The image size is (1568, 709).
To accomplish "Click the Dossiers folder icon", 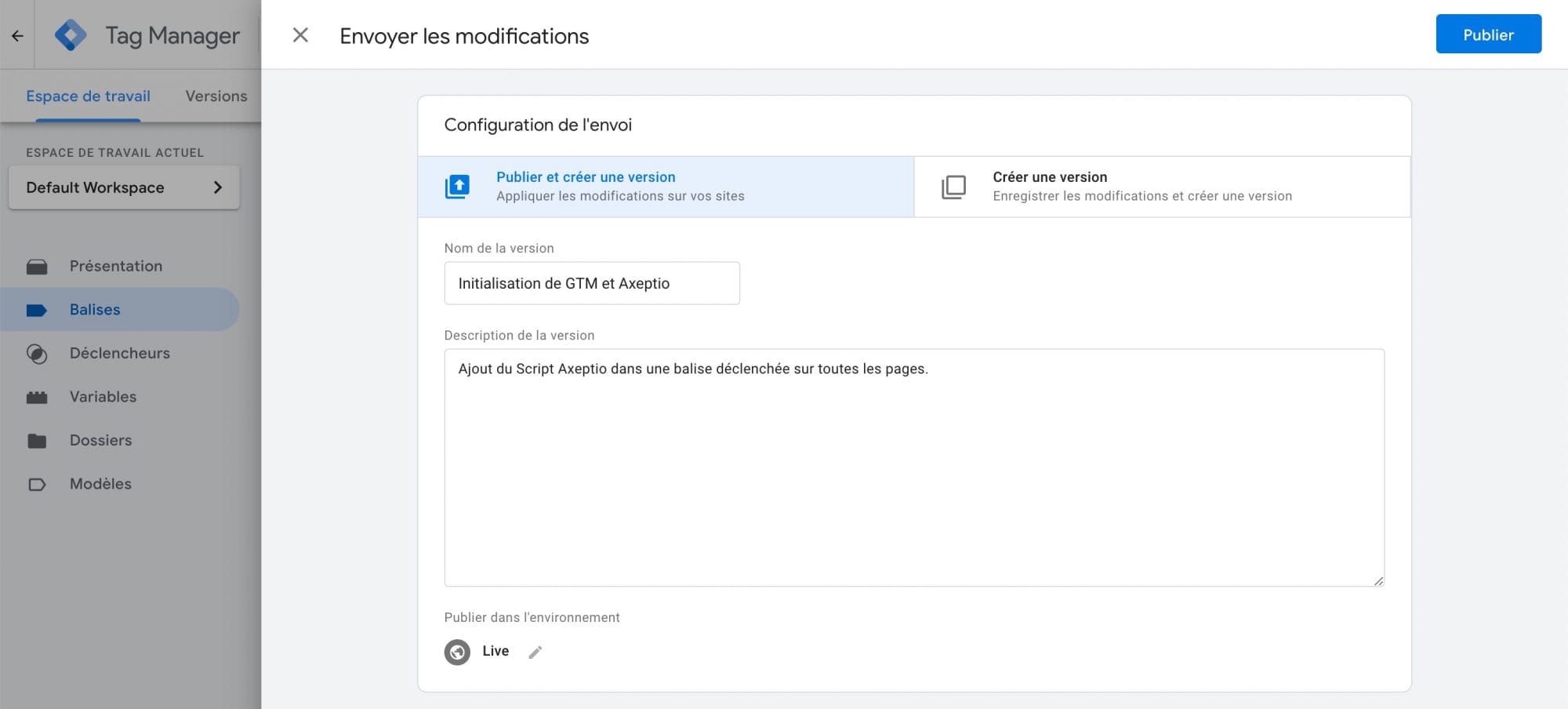I will tap(37, 441).
